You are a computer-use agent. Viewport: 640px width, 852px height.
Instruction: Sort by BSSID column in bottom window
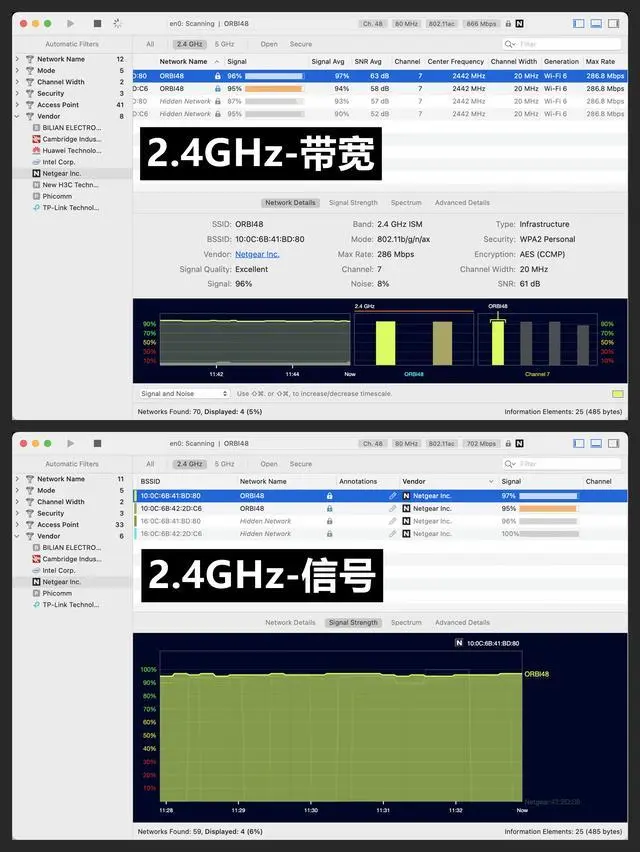(150, 481)
